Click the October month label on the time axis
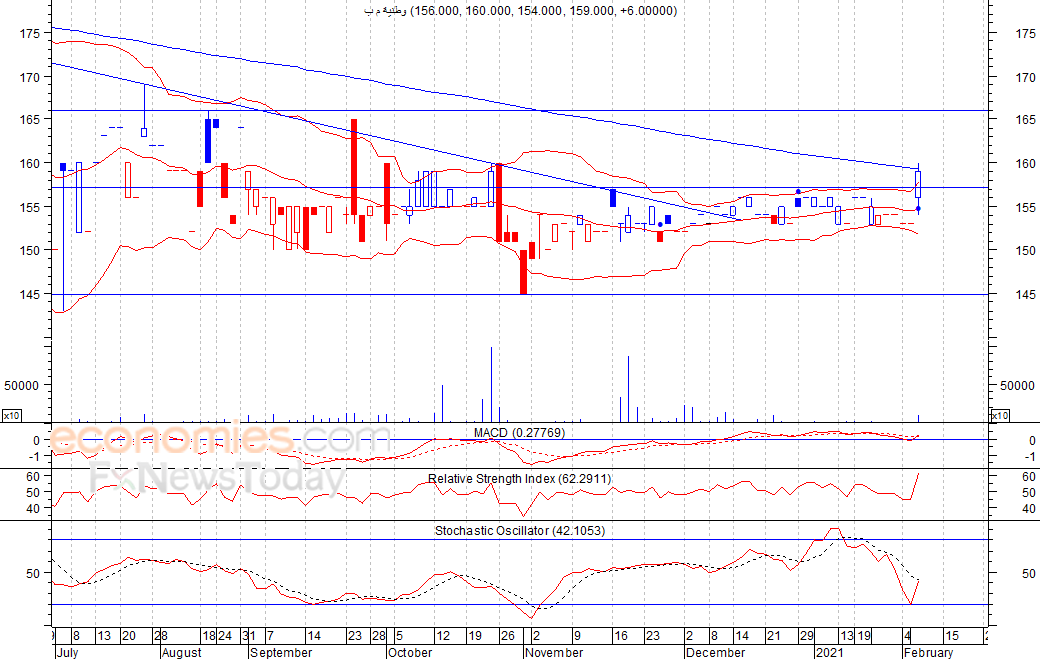 pyautogui.click(x=410, y=652)
